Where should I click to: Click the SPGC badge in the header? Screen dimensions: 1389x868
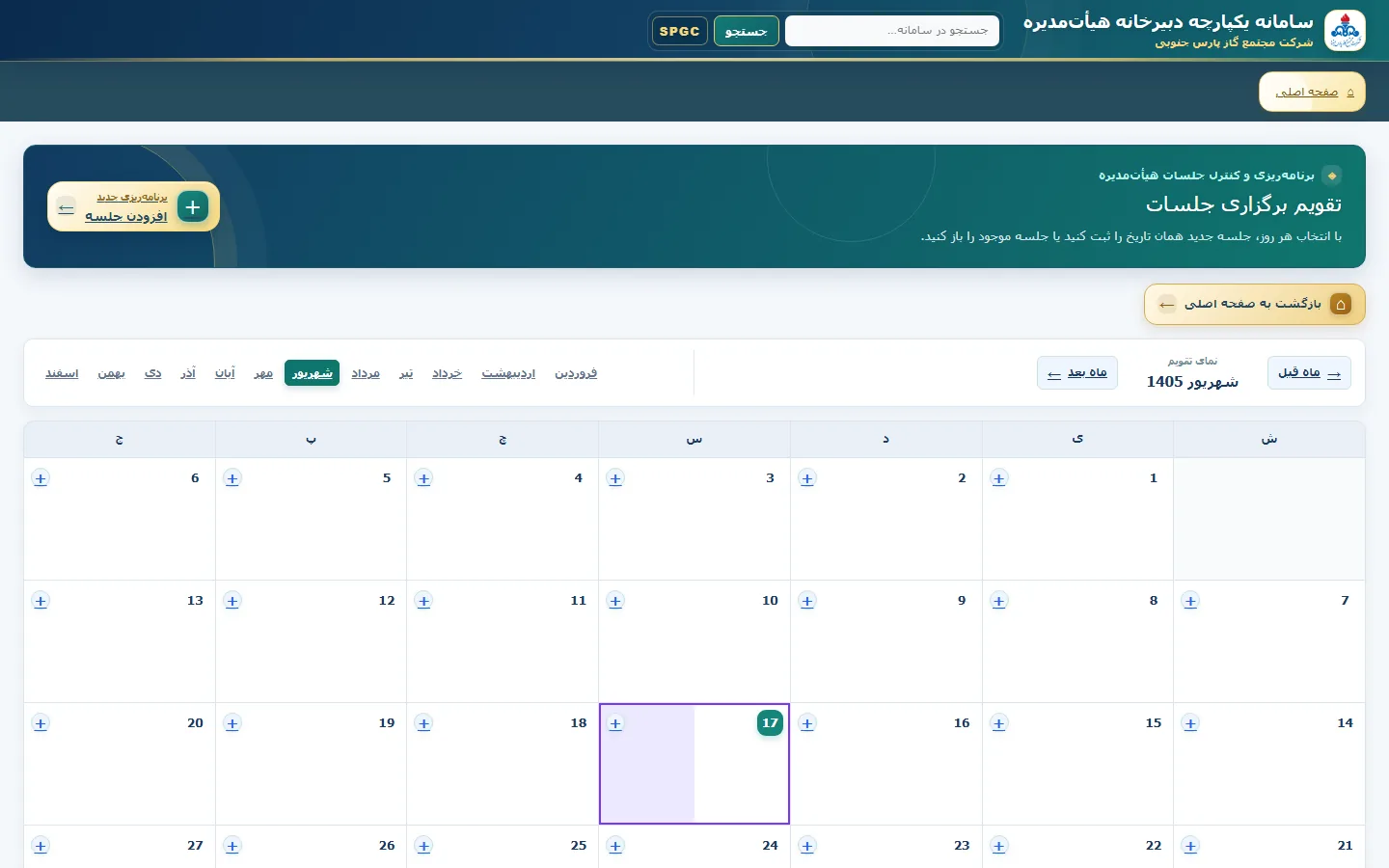[x=680, y=31]
